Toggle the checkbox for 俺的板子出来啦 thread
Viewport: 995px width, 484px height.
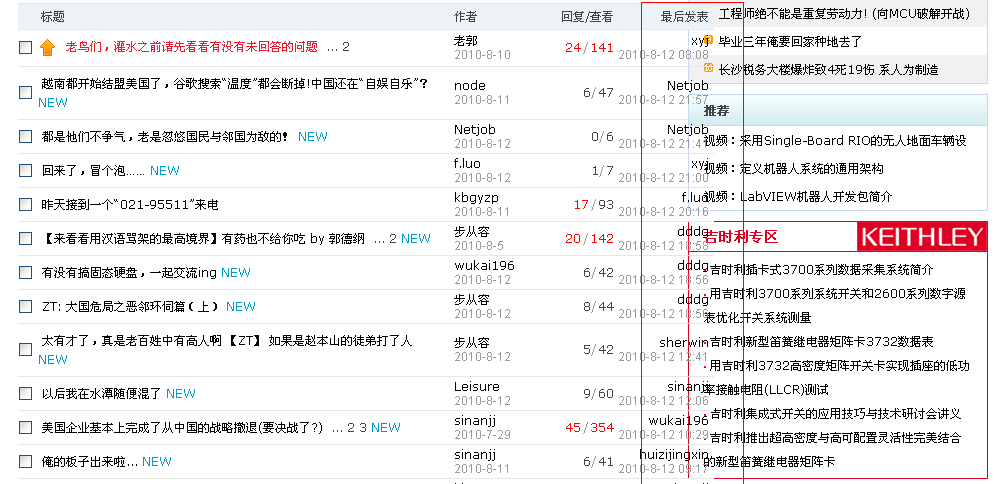point(25,462)
